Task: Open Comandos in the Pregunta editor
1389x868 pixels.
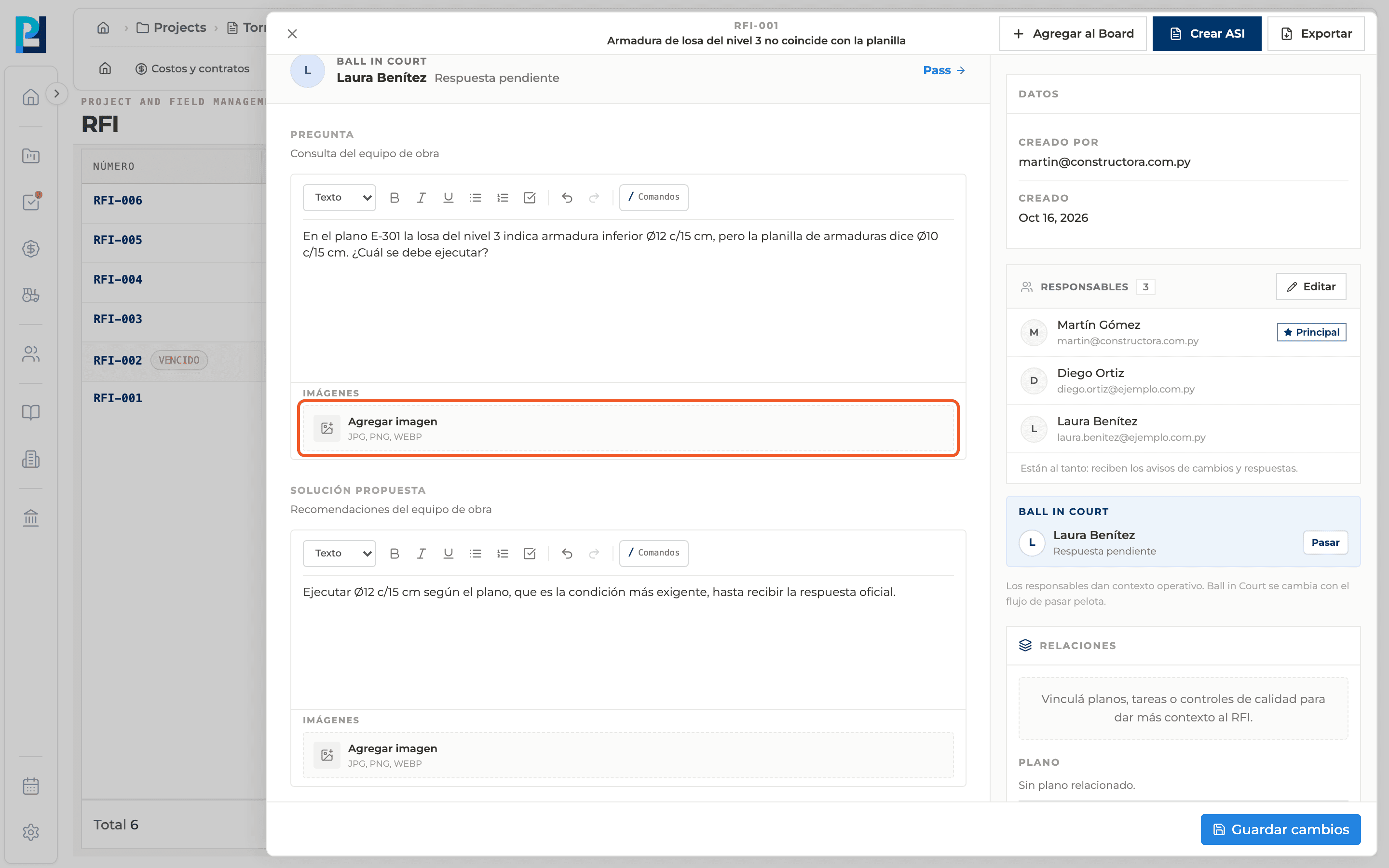Action: (654, 197)
